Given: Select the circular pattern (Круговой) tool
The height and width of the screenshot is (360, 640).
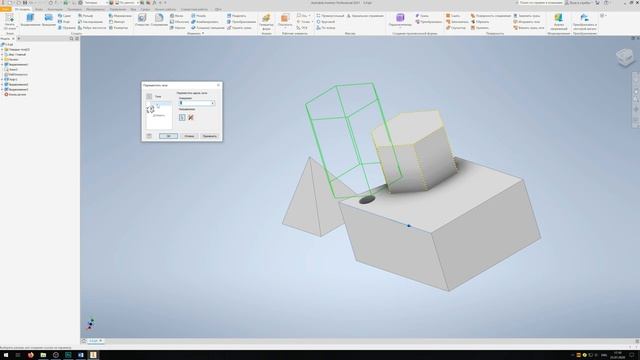Looking at the screenshot, I should [326, 22].
